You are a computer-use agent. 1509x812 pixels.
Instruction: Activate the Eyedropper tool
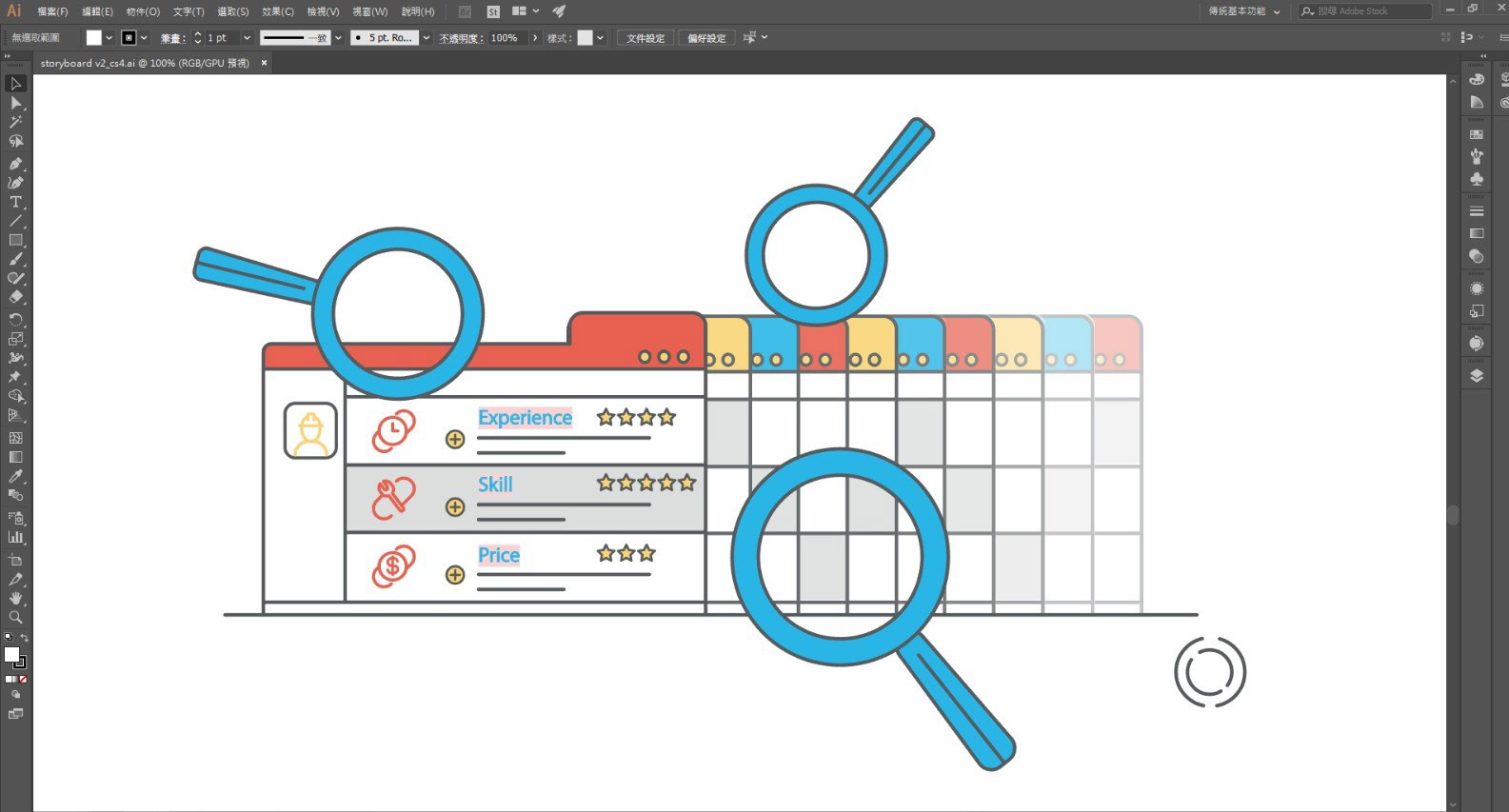click(15, 476)
